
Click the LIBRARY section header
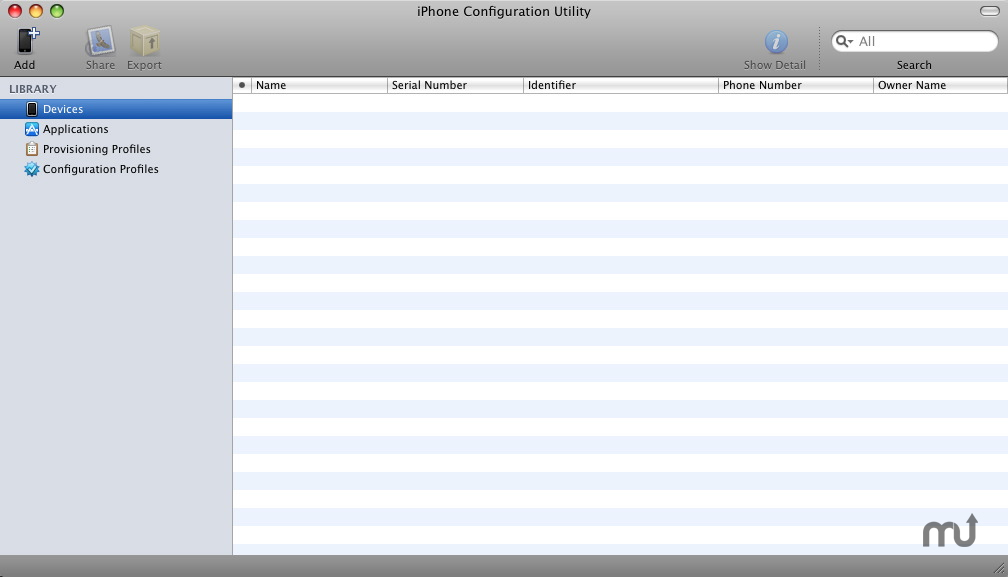coord(33,89)
